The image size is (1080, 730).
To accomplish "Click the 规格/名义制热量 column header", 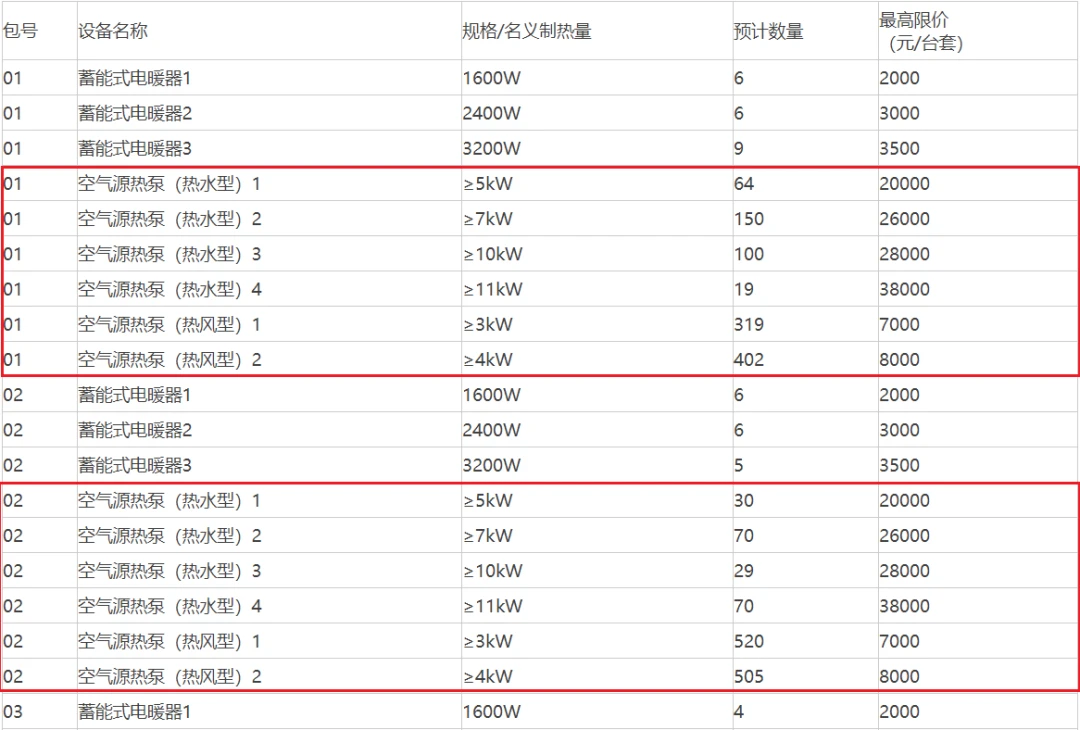I will (527, 31).
